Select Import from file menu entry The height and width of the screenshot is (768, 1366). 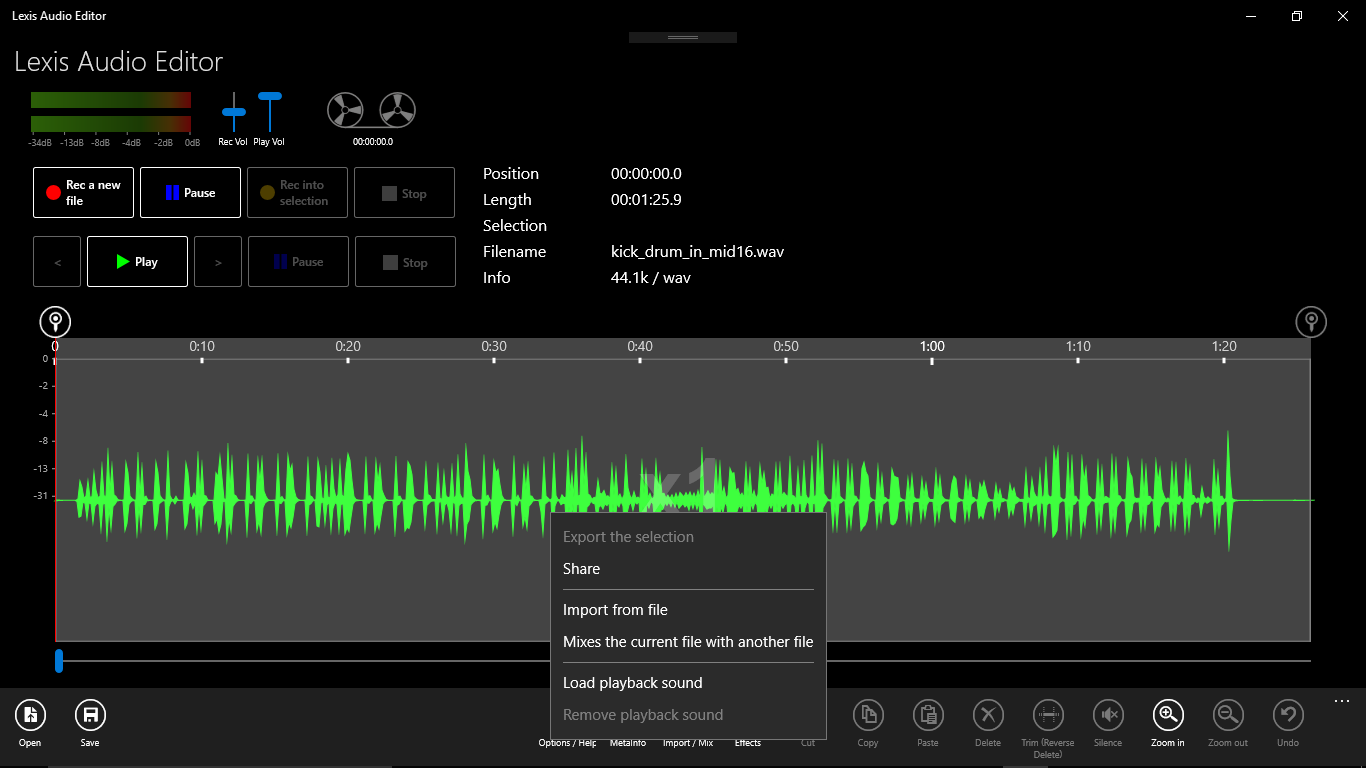coord(688,610)
